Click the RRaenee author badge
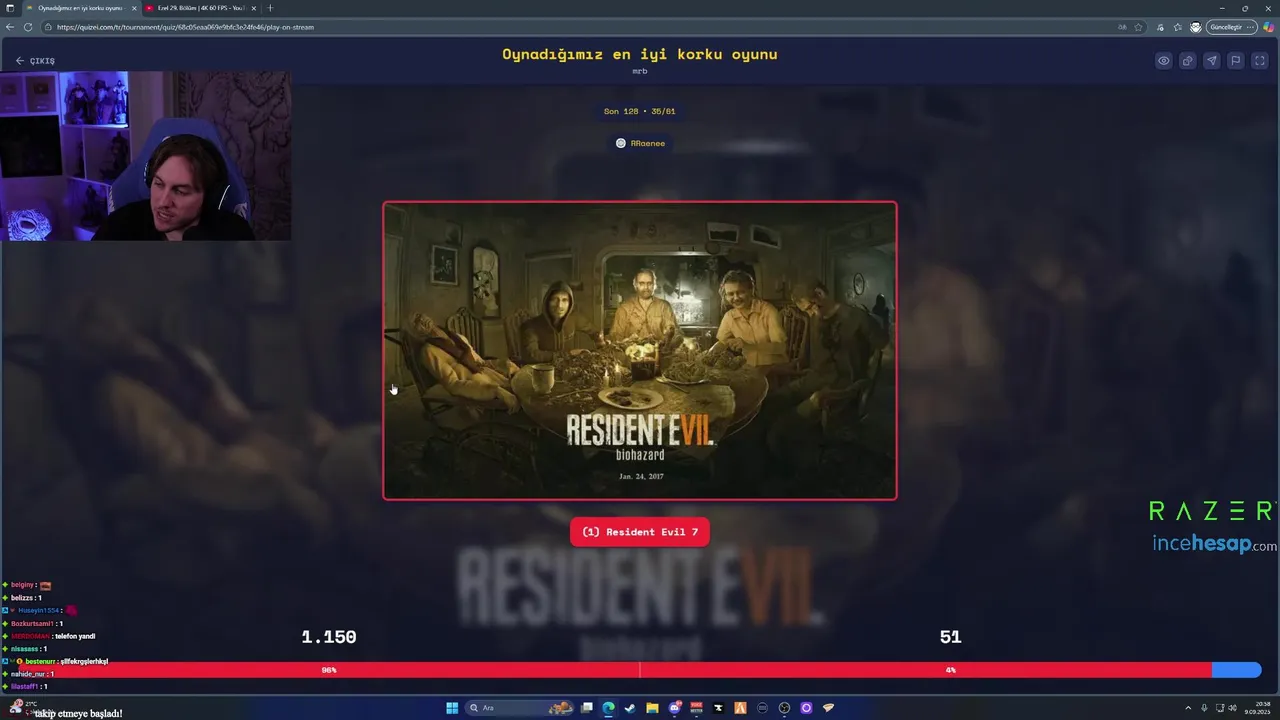Image resolution: width=1280 pixels, height=720 pixels. coord(640,143)
